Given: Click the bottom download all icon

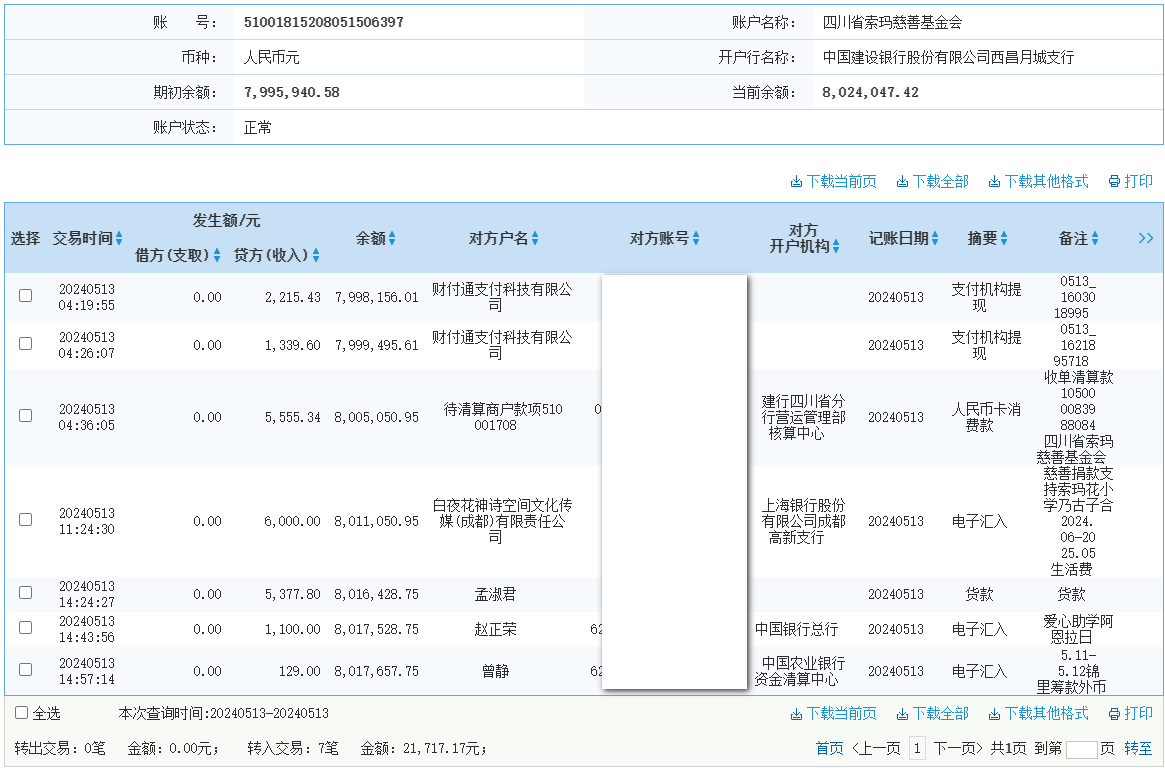Looking at the screenshot, I should [902, 714].
